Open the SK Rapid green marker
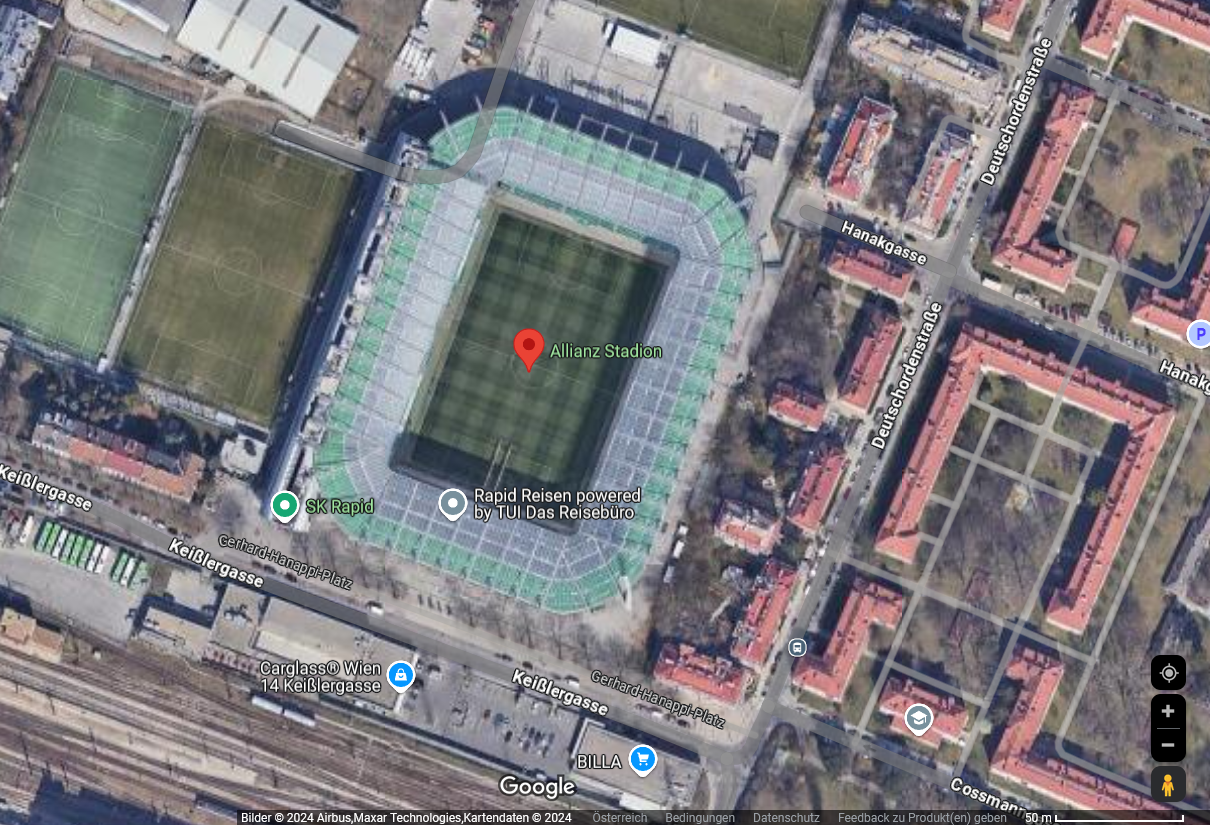 [x=285, y=506]
